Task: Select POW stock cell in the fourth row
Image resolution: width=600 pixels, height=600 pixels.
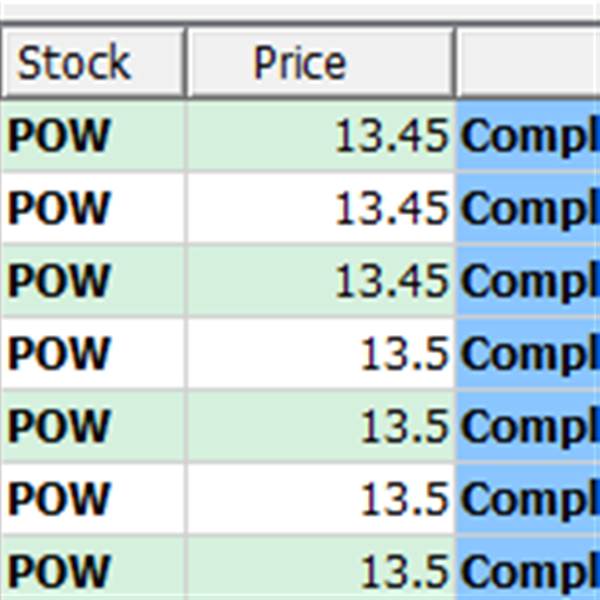Action: tap(92, 353)
